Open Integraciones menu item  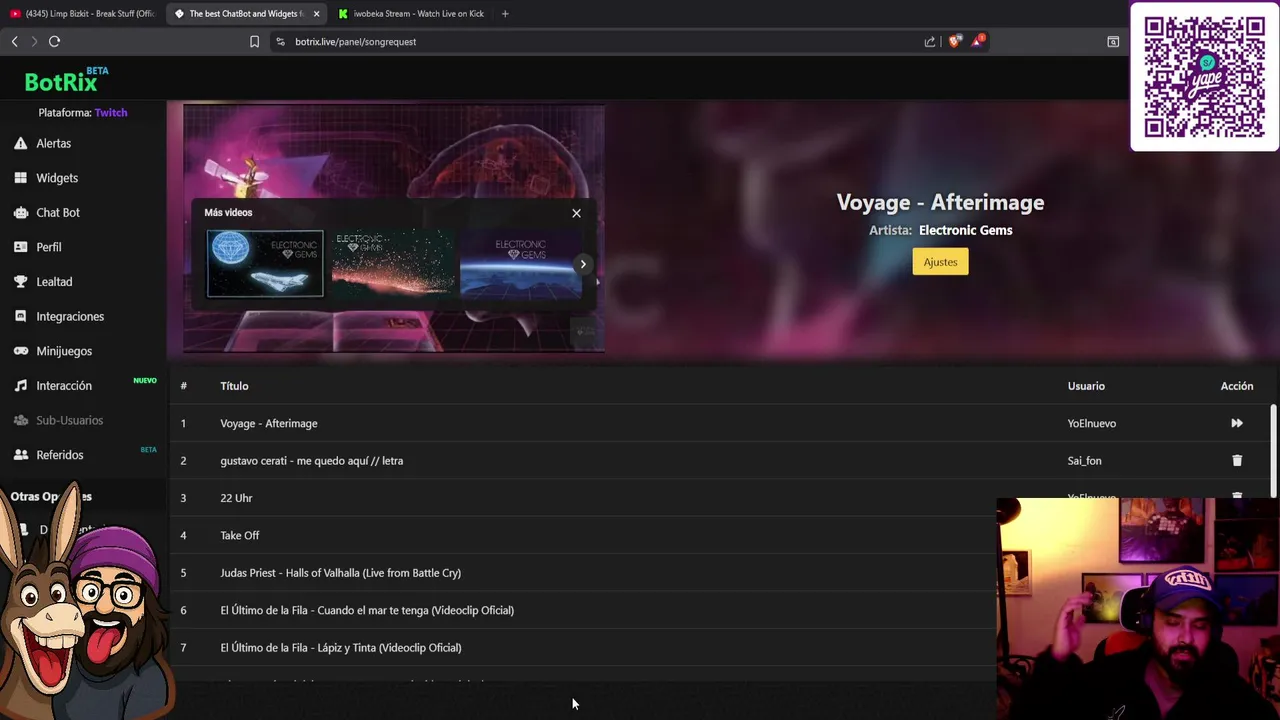[70, 316]
